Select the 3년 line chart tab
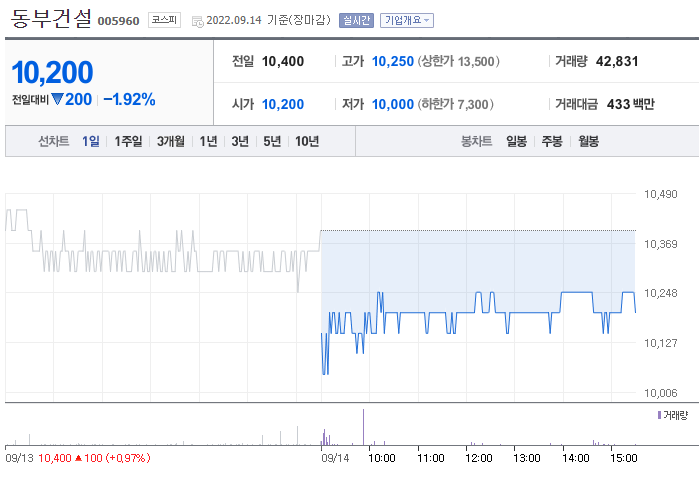Viewport: 699px width, 478px height. [x=240, y=141]
